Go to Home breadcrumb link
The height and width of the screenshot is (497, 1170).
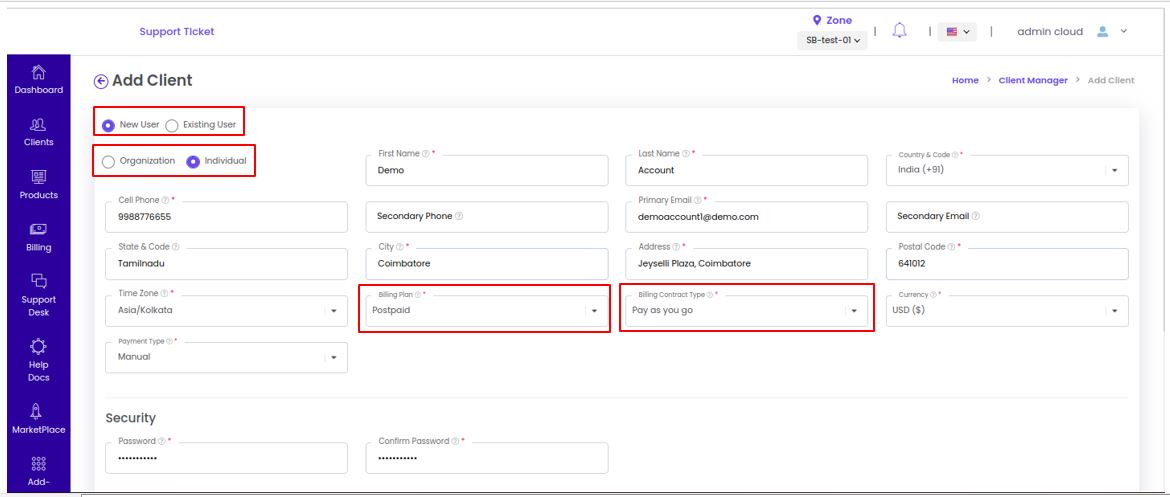tap(965, 81)
